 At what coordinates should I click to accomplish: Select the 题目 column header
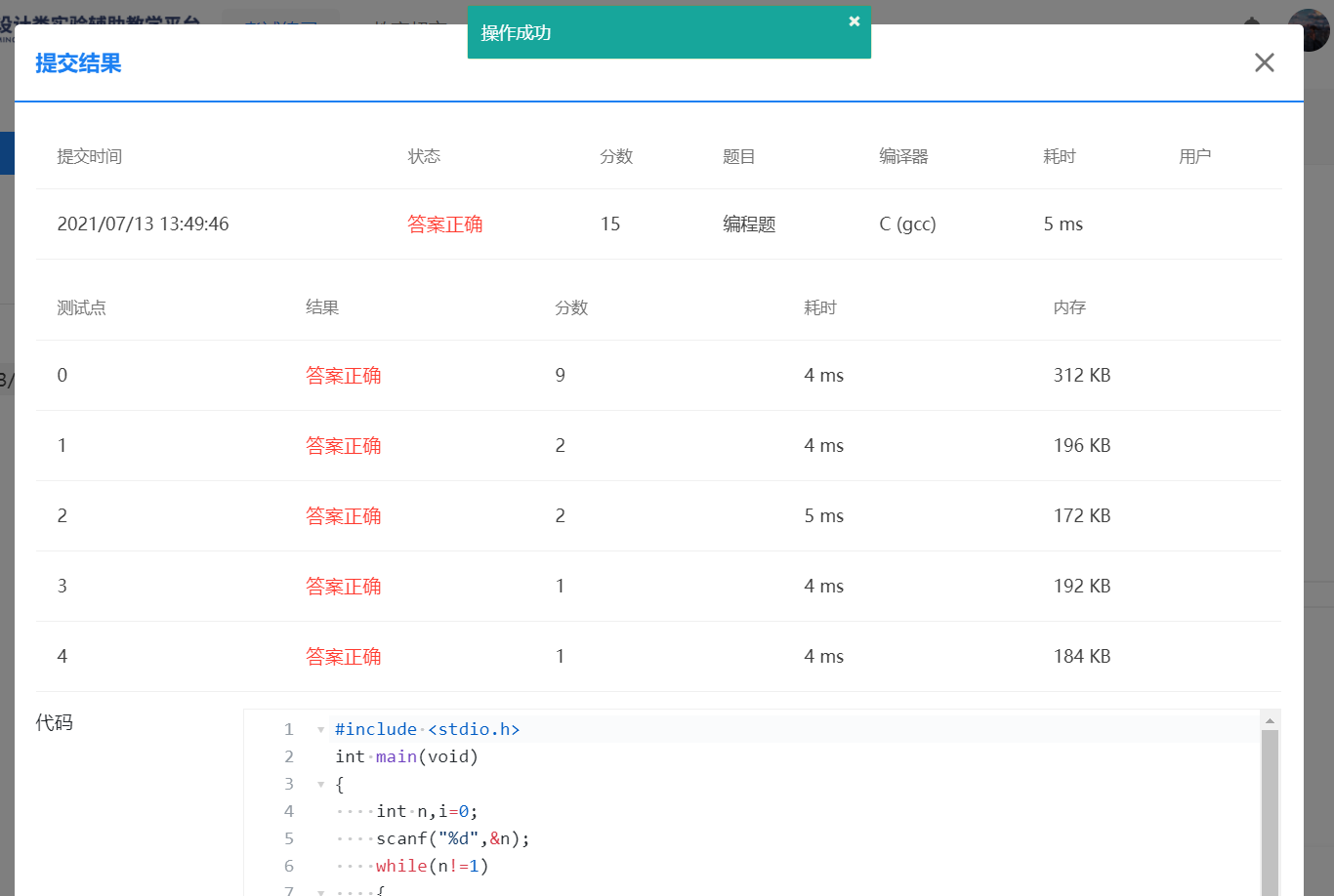pyautogui.click(x=738, y=156)
